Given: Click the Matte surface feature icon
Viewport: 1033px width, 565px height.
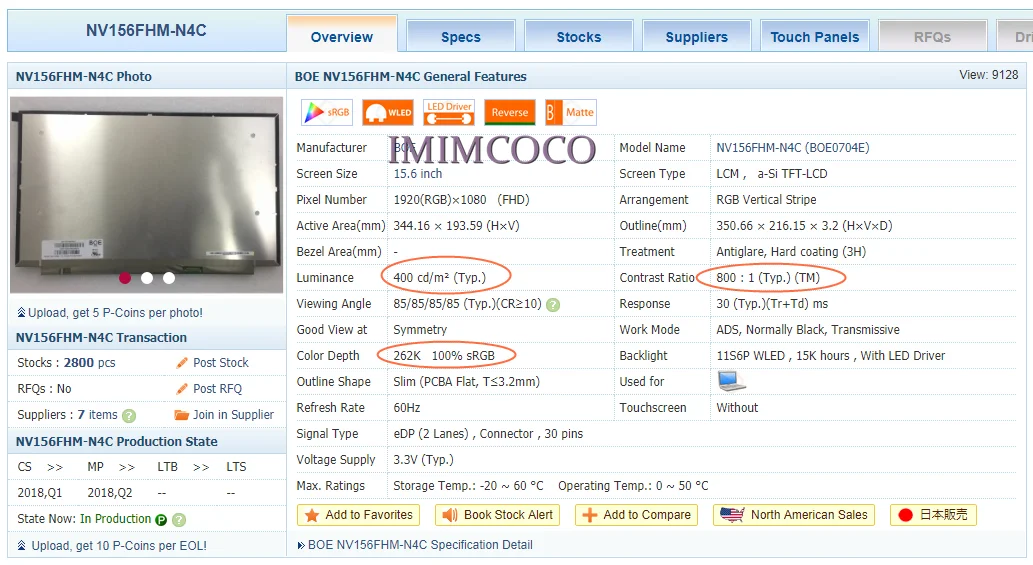Looking at the screenshot, I should 571,113.
